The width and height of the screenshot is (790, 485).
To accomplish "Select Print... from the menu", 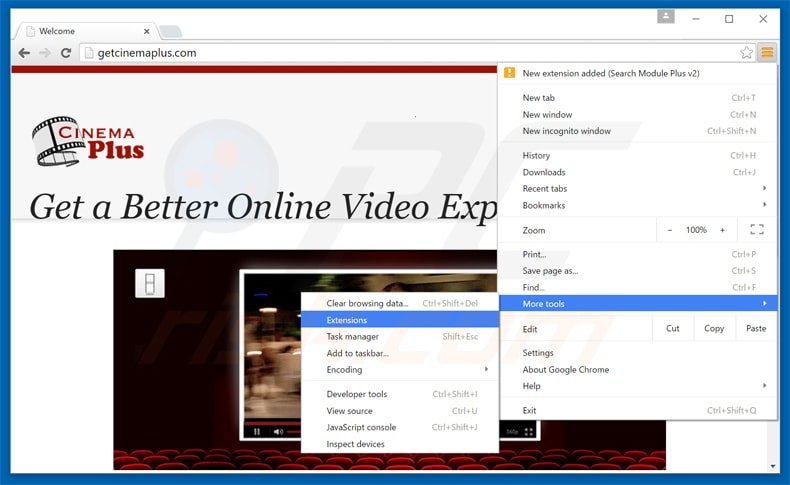I will click(x=637, y=254).
